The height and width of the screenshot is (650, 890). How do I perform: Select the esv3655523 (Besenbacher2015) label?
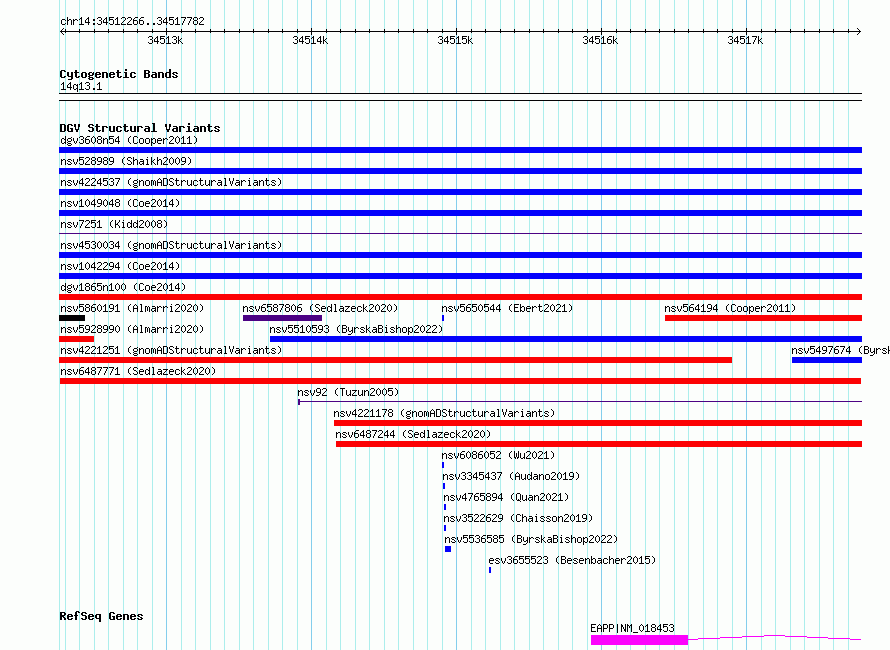coord(572,560)
